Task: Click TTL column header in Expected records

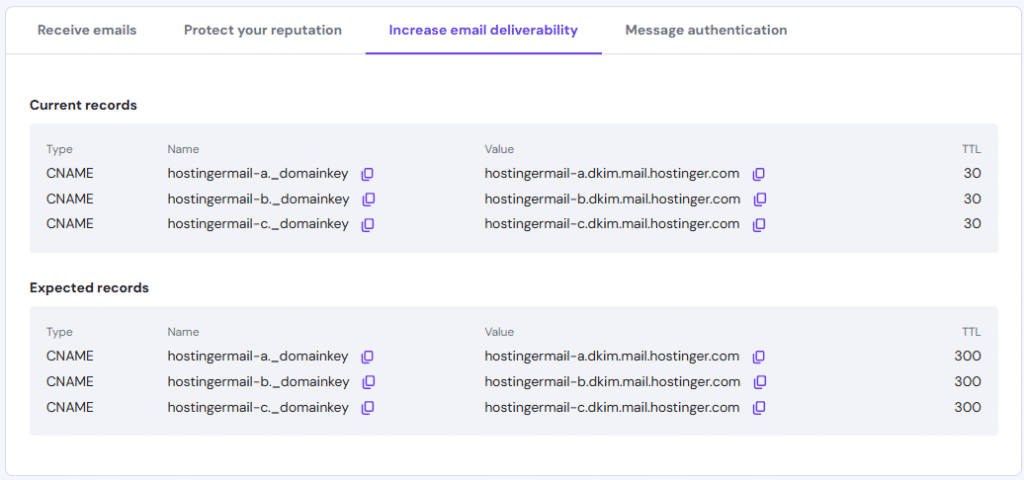Action: [x=971, y=332]
